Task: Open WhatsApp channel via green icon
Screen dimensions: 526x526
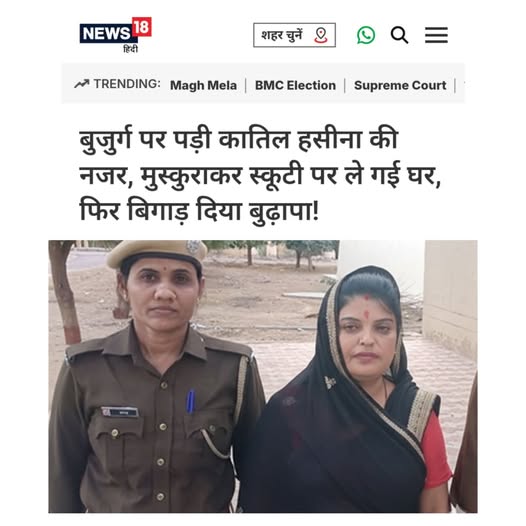Action: (x=366, y=35)
